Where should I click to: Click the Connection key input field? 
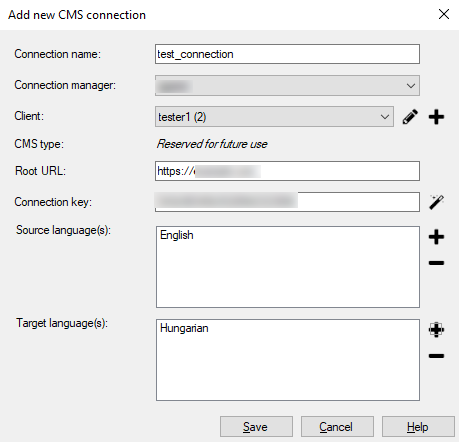[x=287, y=202]
